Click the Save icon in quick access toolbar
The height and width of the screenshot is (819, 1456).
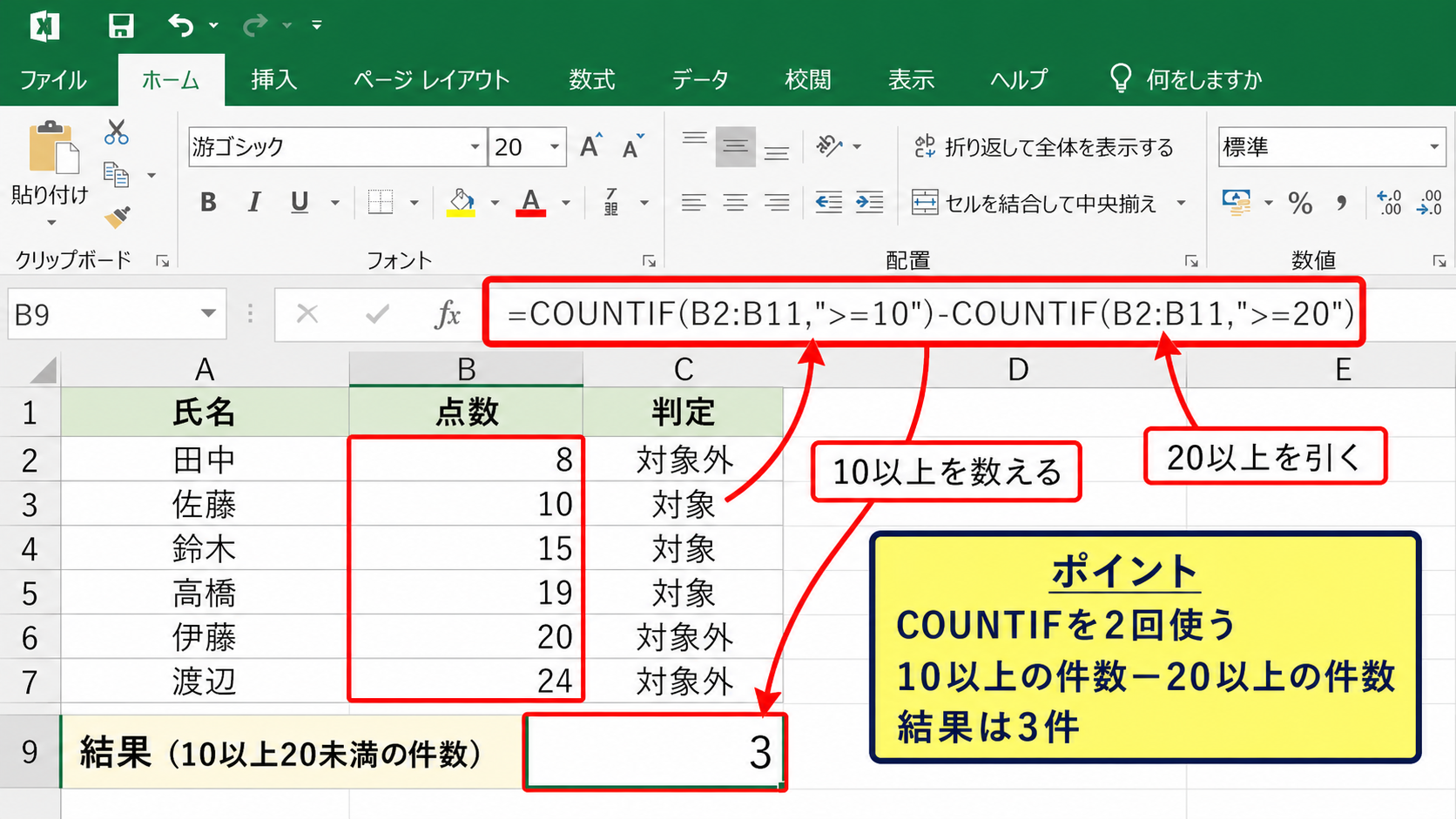pyautogui.click(x=121, y=25)
